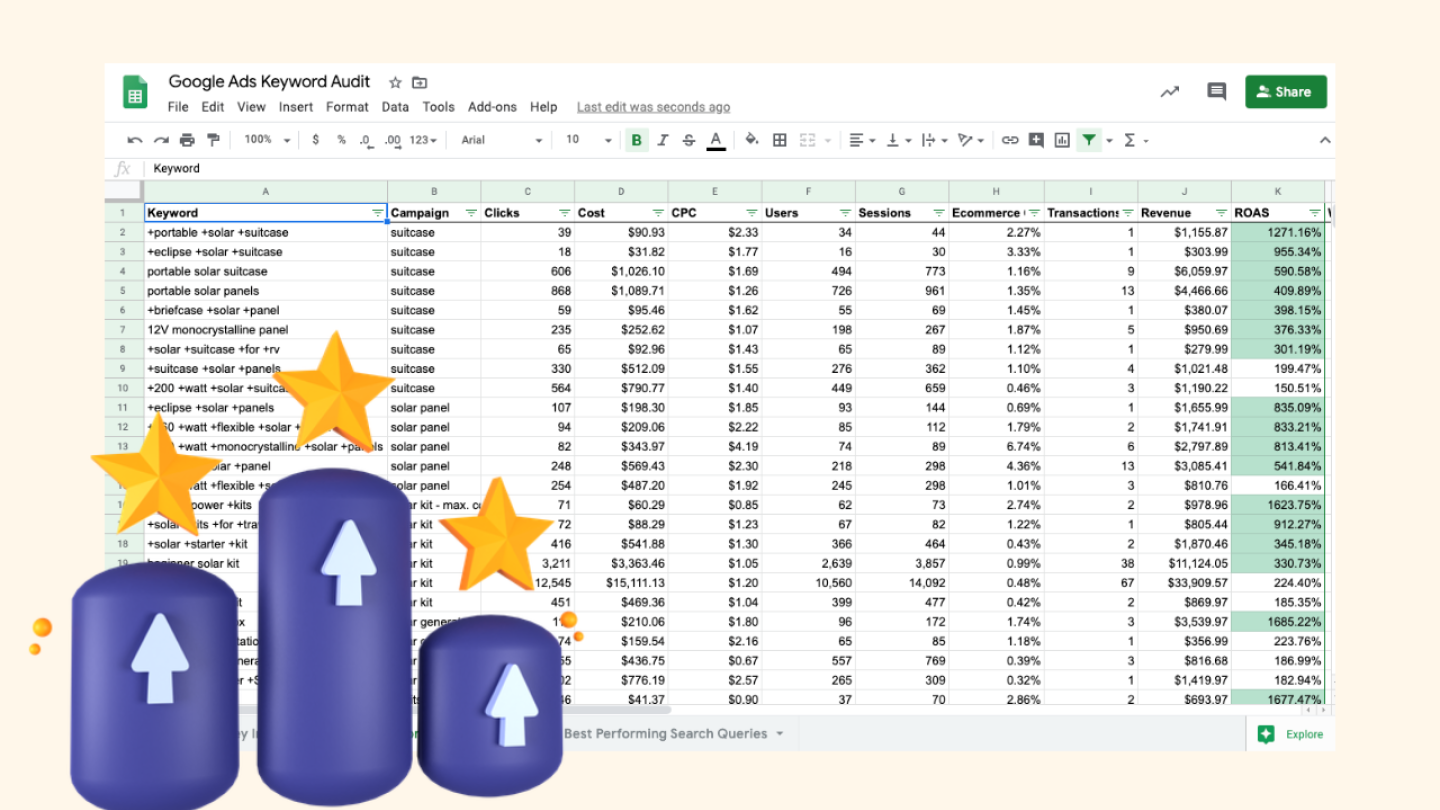The height and width of the screenshot is (810, 1440).
Task: Open the Format menu
Action: tap(347, 107)
